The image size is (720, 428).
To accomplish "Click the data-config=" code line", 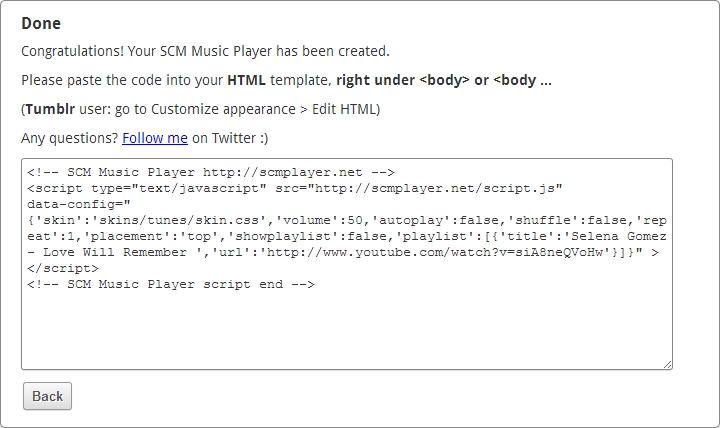I will coord(79,204).
